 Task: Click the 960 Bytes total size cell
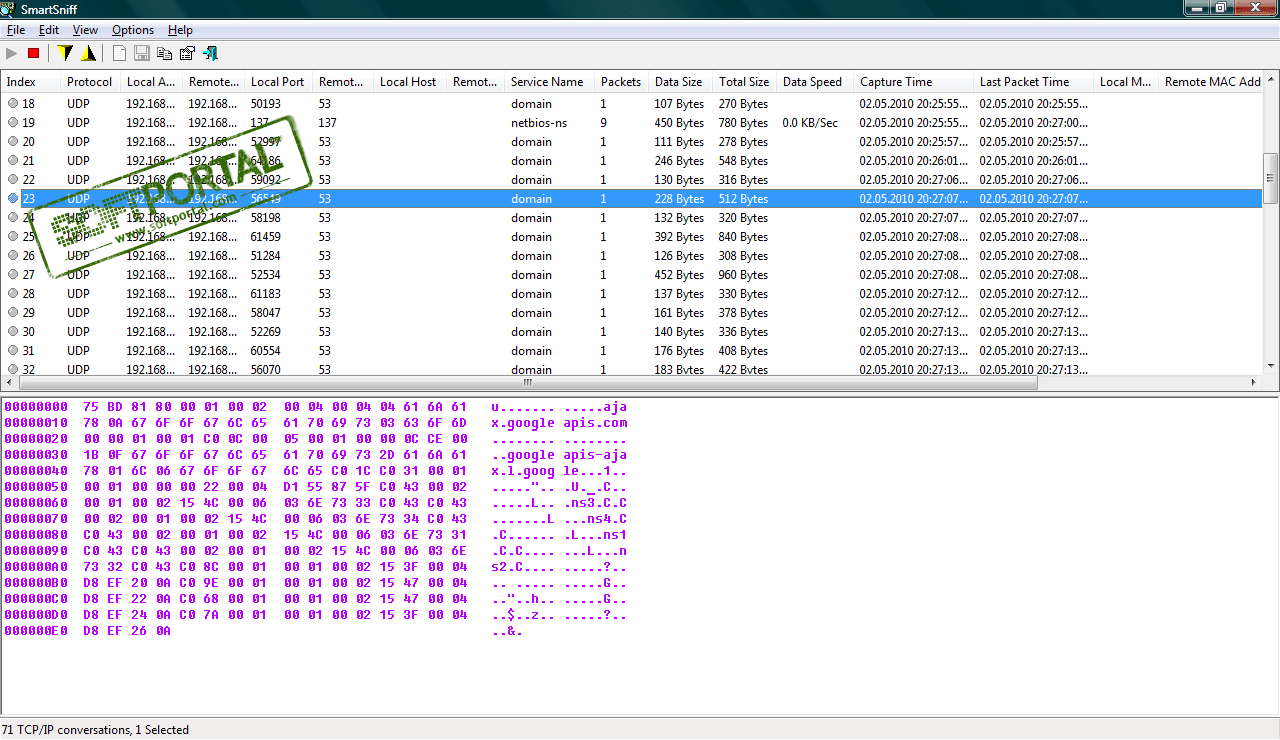[x=743, y=275]
